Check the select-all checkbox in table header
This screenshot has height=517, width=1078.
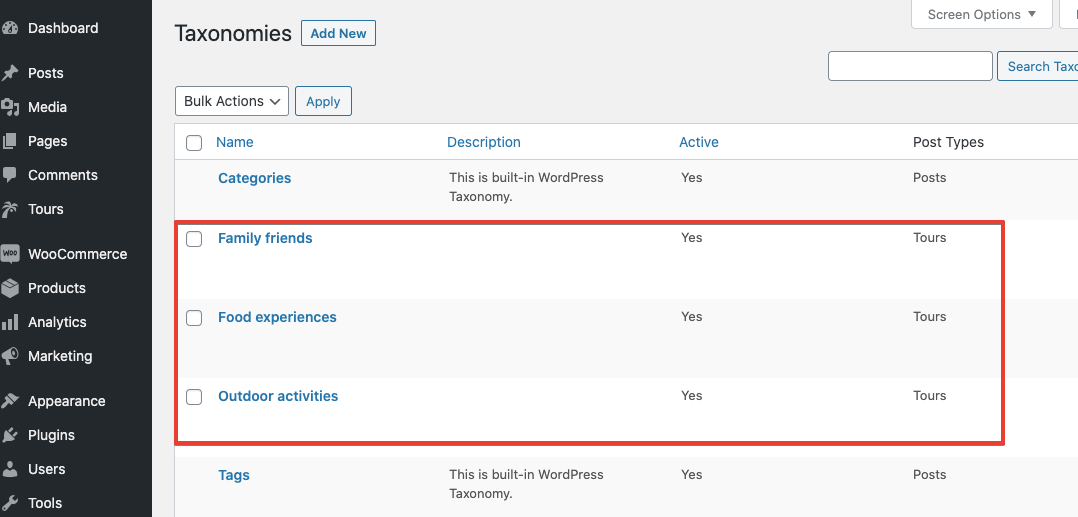194,143
